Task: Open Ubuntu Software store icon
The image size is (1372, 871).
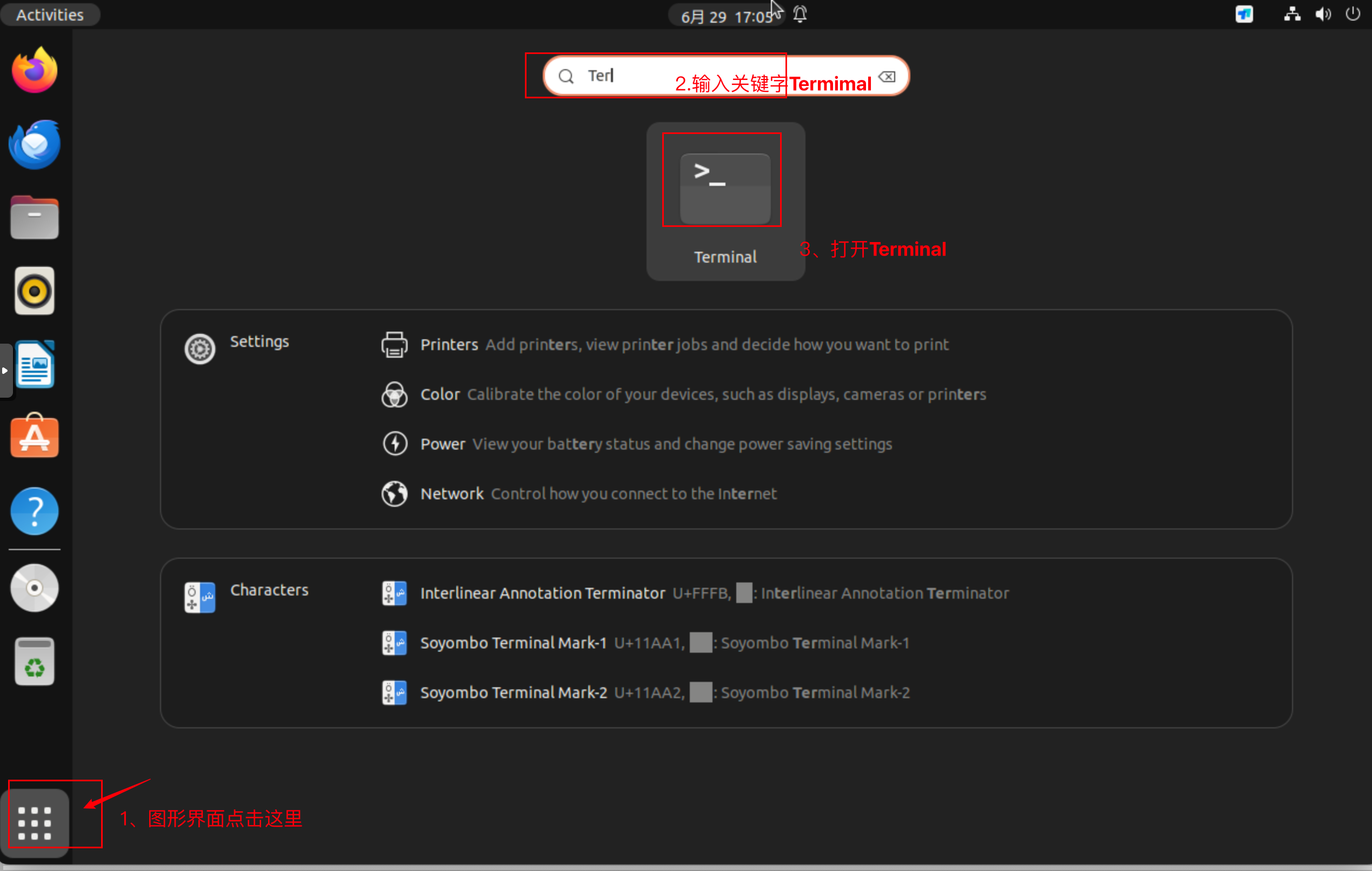Action: tap(34, 438)
